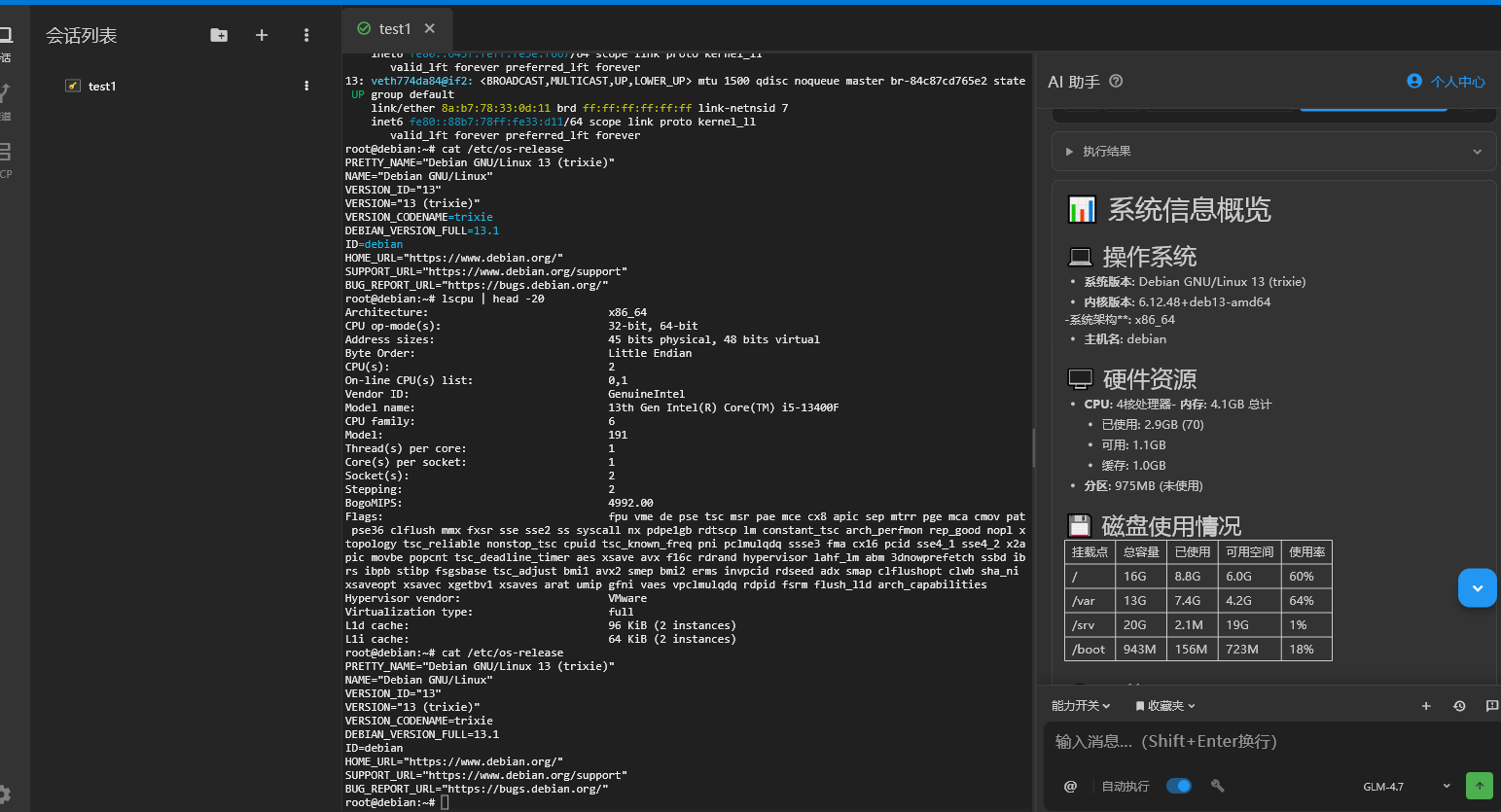This screenshot has width=1501, height=812.
Task: Click the new folder icon in session list
Action: point(219,35)
